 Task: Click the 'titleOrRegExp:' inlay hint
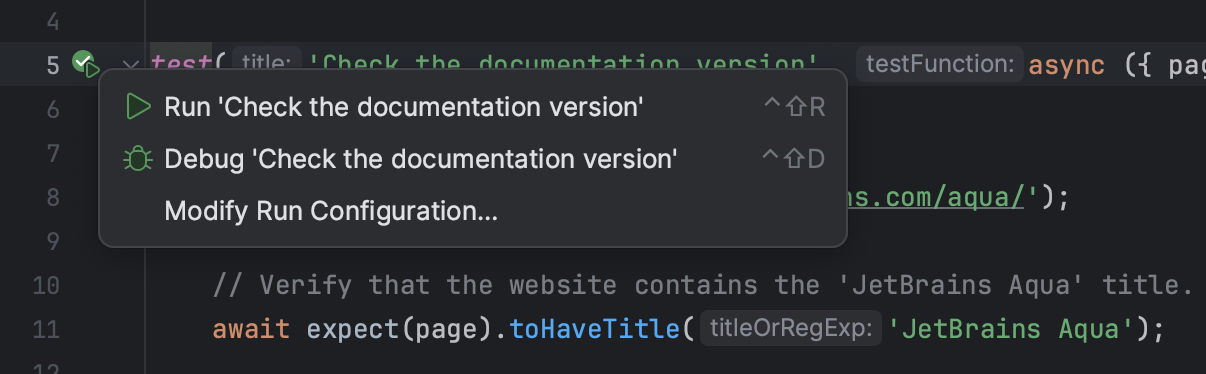pos(790,327)
